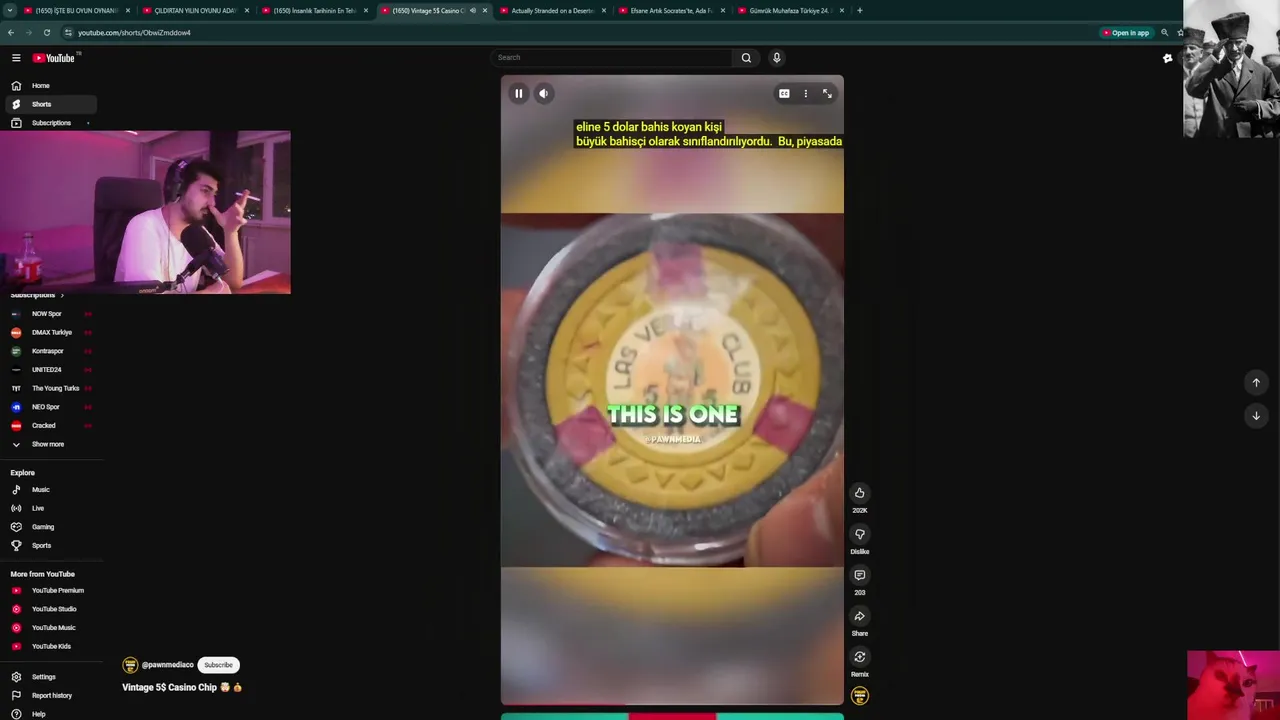Subscribe to @pawnmediaco channel
The image size is (1280, 720).
click(x=218, y=665)
